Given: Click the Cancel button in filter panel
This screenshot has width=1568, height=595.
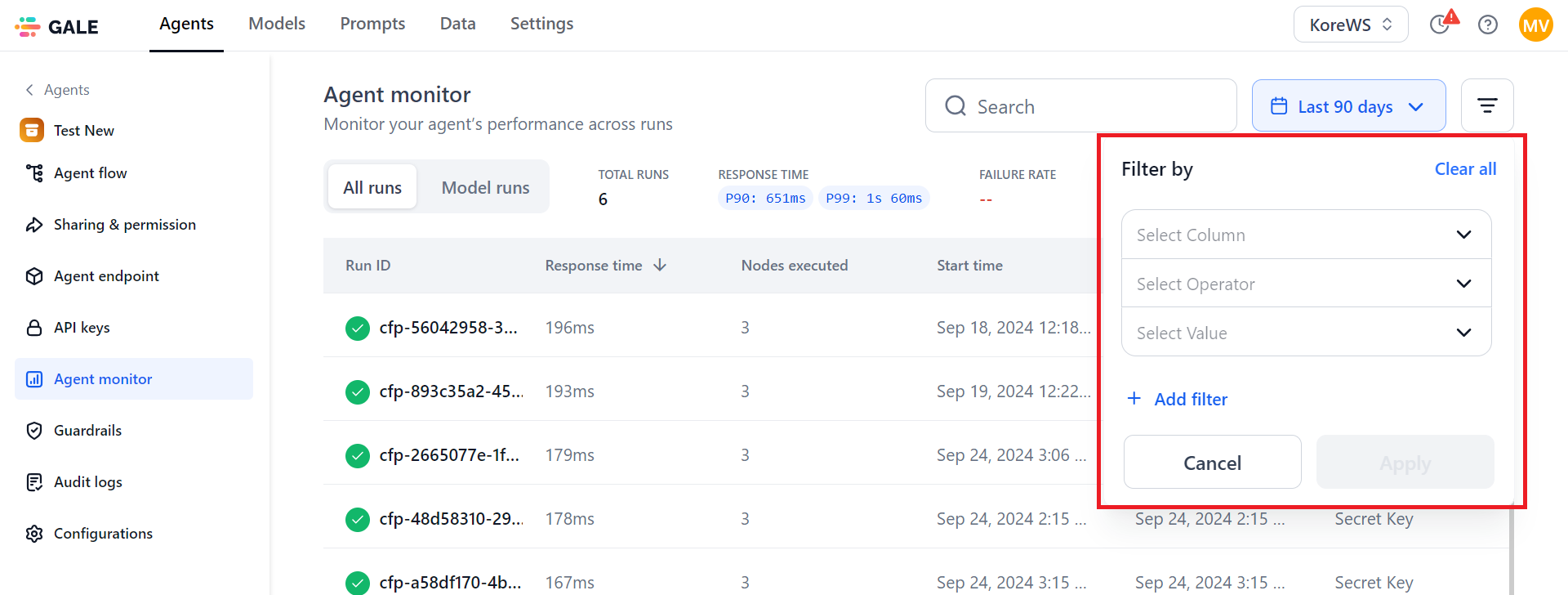Looking at the screenshot, I should (1212, 463).
